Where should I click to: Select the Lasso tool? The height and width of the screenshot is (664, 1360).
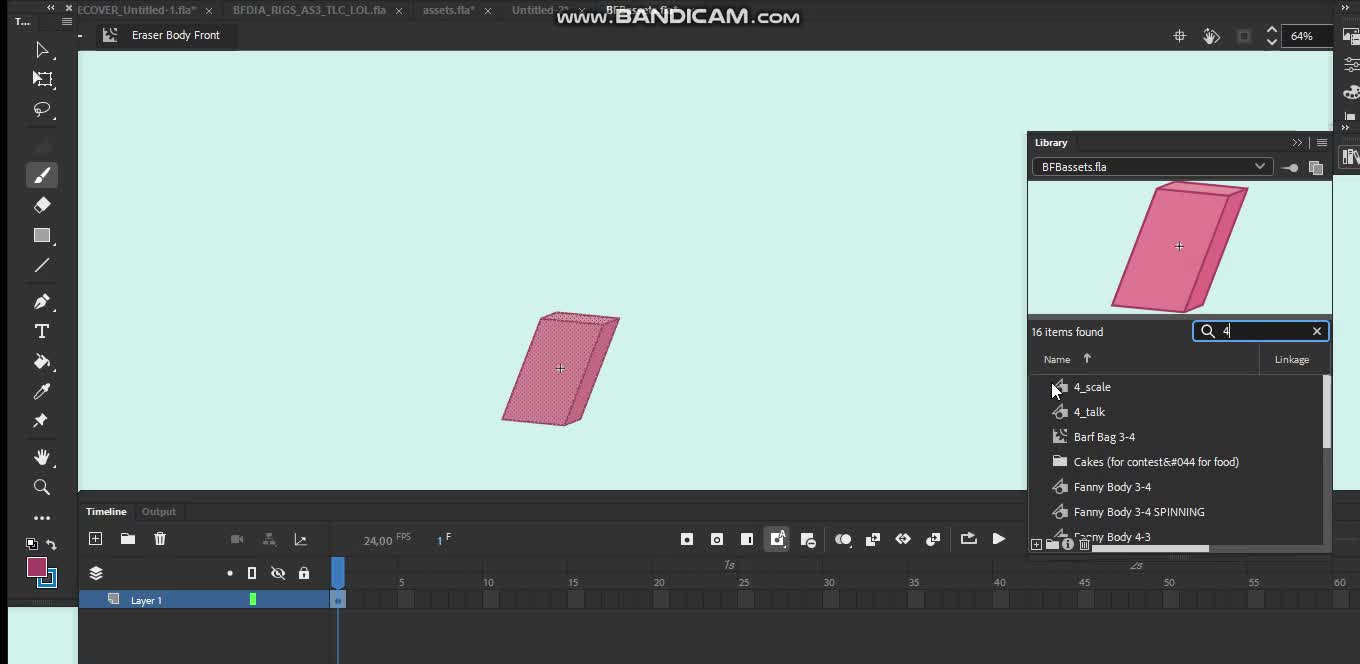click(42, 109)
